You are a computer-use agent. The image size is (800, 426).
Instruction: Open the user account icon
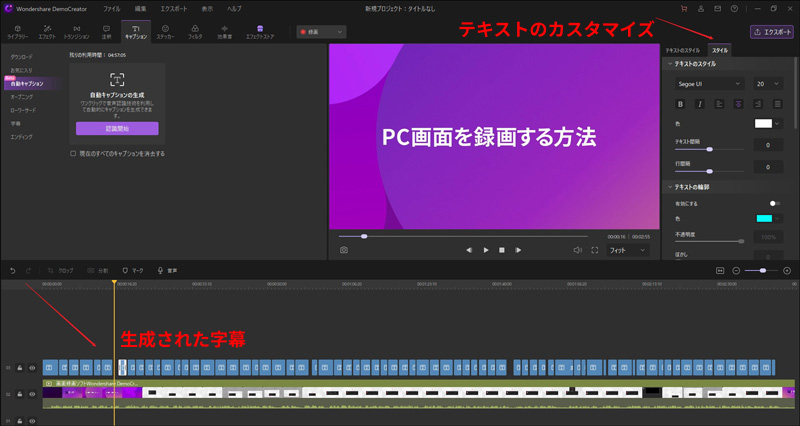click(x=701, y=9)
